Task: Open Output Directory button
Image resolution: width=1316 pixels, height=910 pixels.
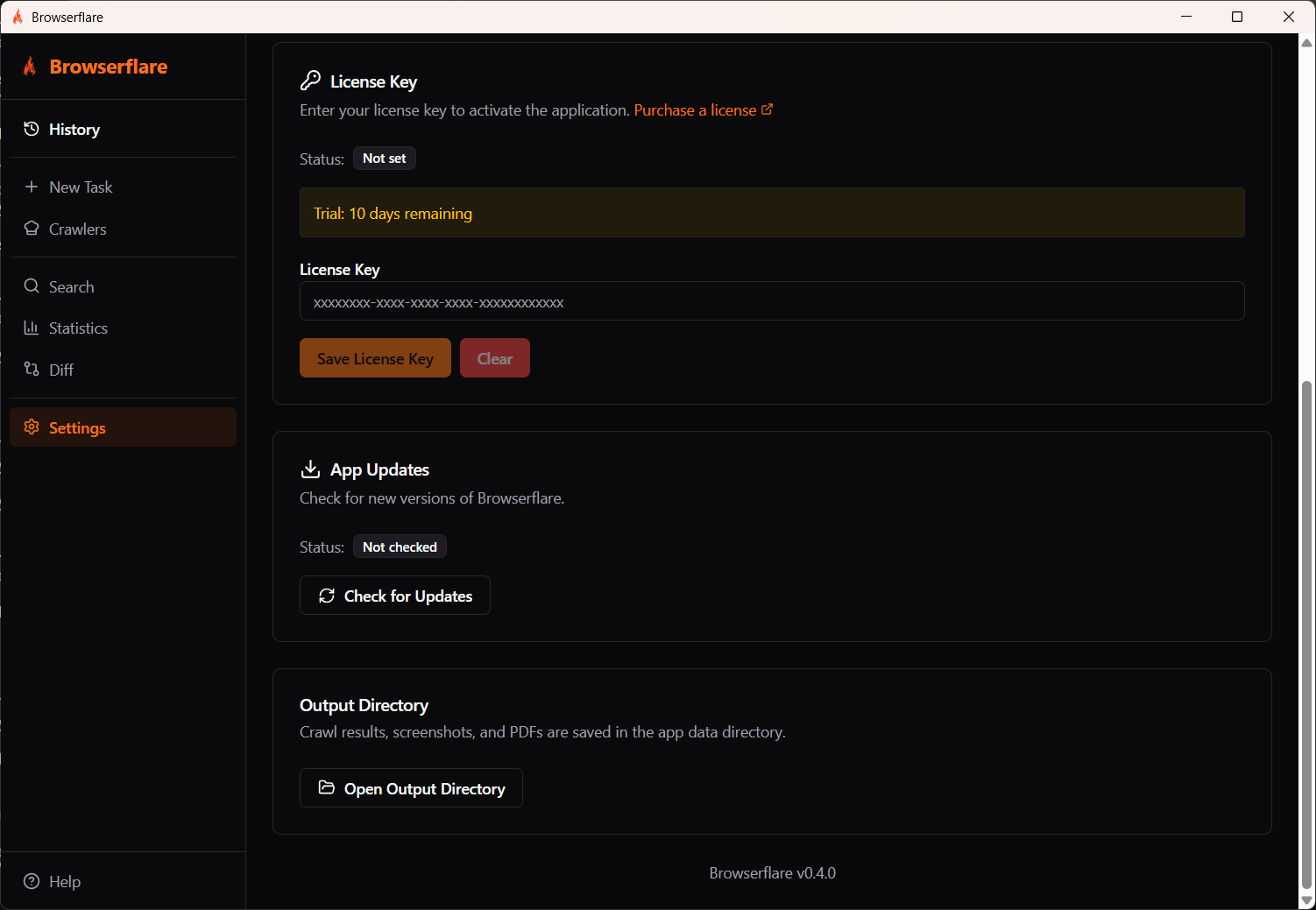Action: pos(411,788)
